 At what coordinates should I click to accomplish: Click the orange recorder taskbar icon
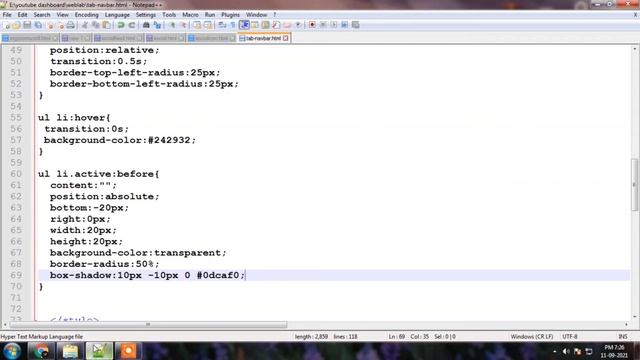(128, 351)
